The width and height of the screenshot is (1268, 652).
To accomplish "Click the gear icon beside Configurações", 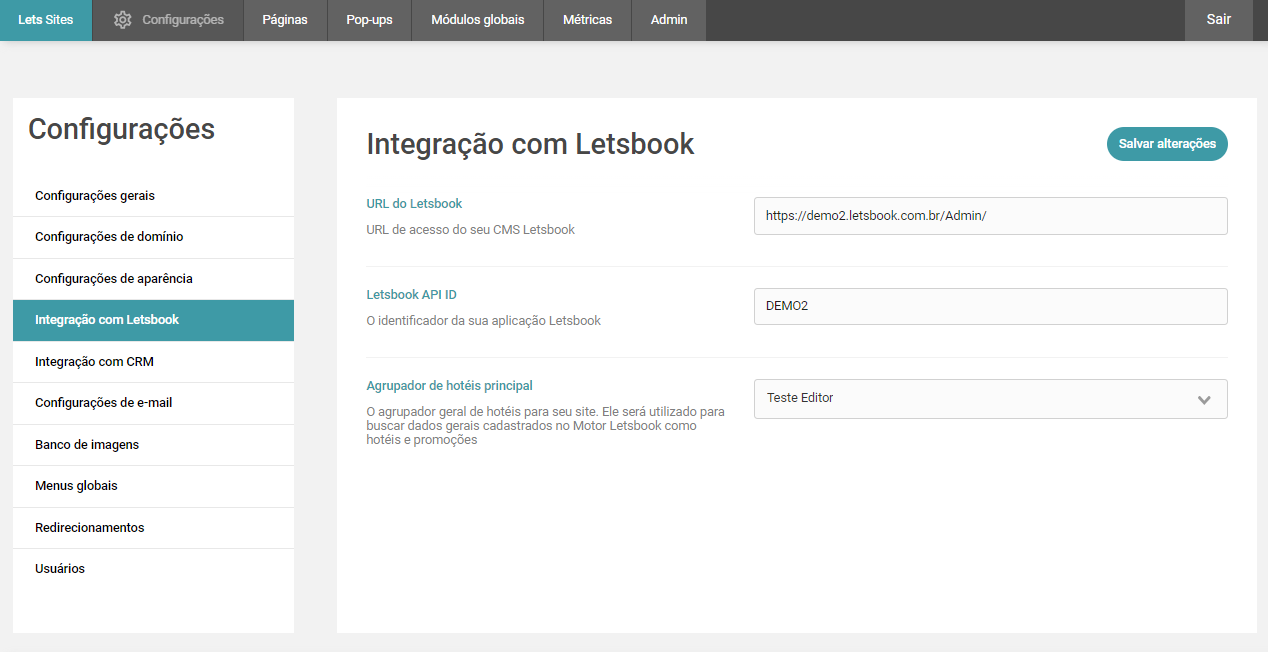I will tap(123, 20).
